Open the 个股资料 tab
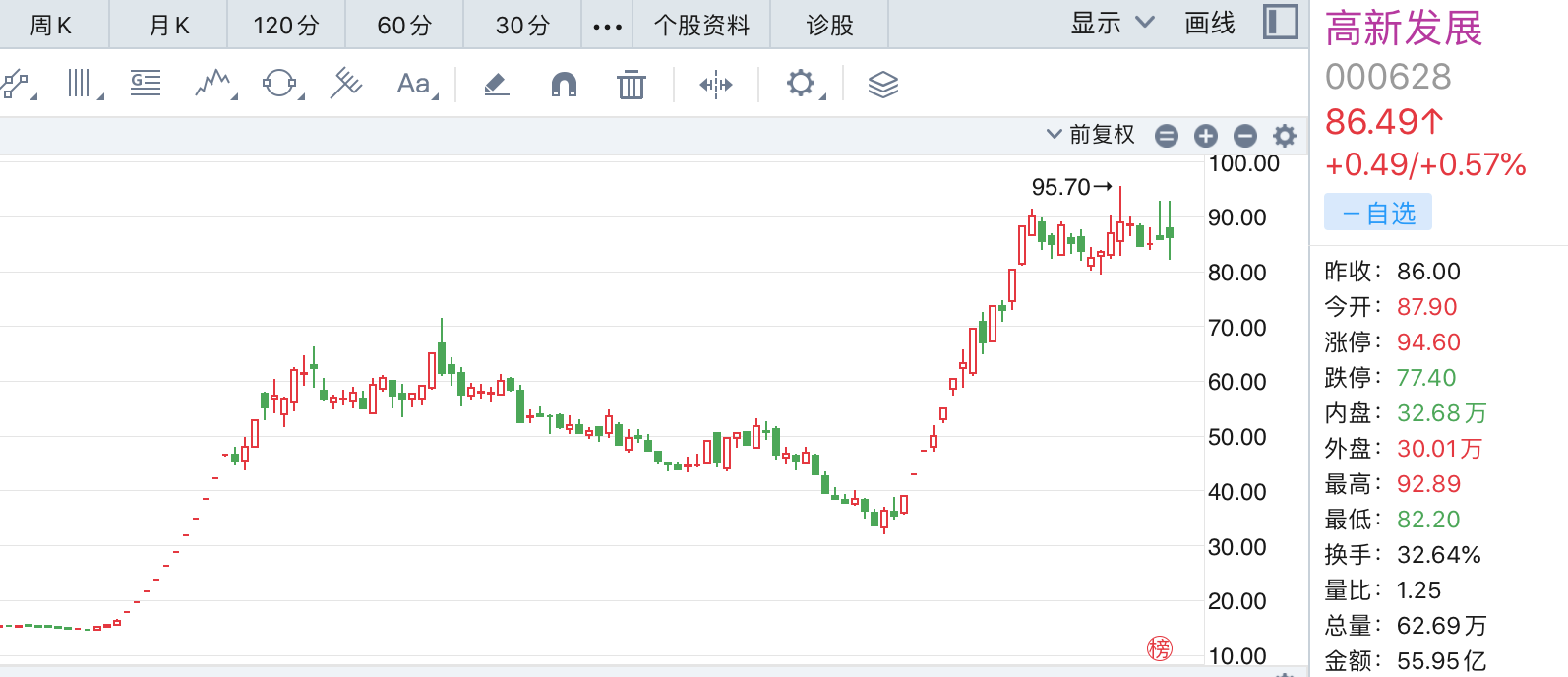Image resolution: width=1568 pixels, height=677 pixels. [702, 26]
